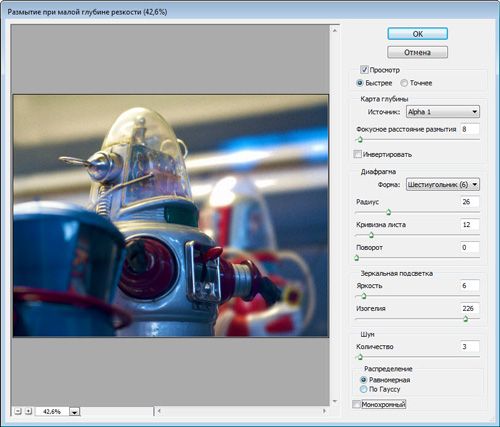Click the preview scroll up arrow
500x427 pixels.
(x=335, y=30)
